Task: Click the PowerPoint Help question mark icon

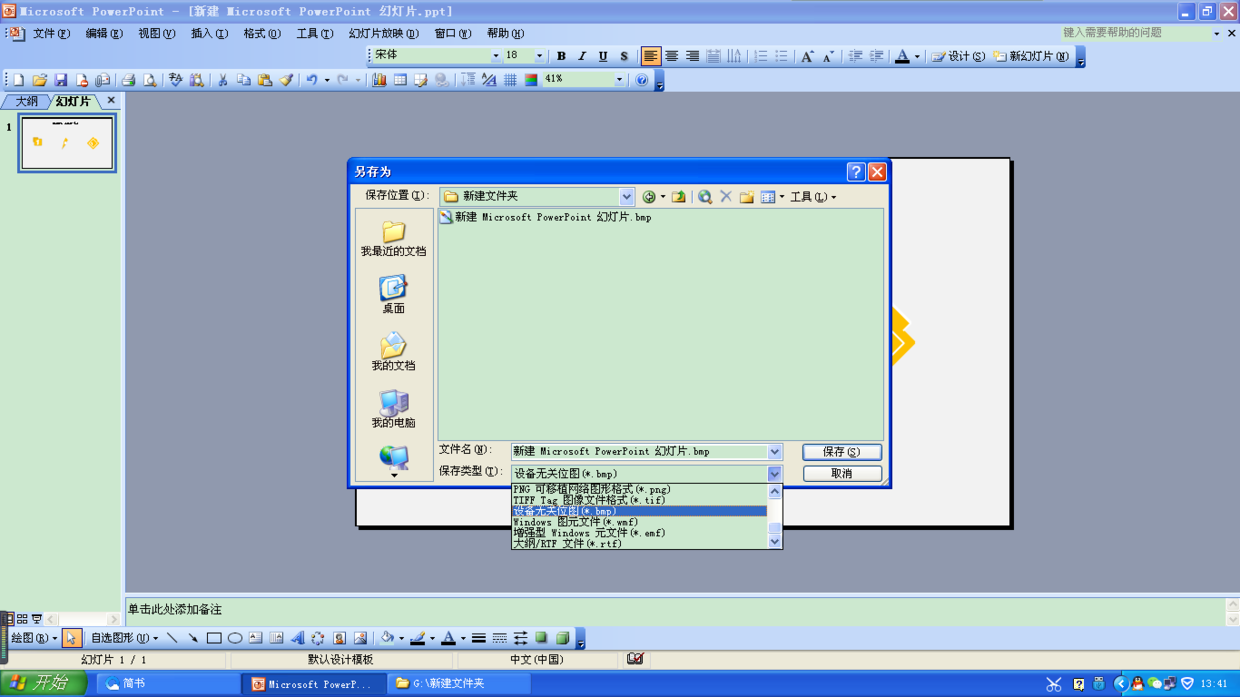Action: coord(642,80)
